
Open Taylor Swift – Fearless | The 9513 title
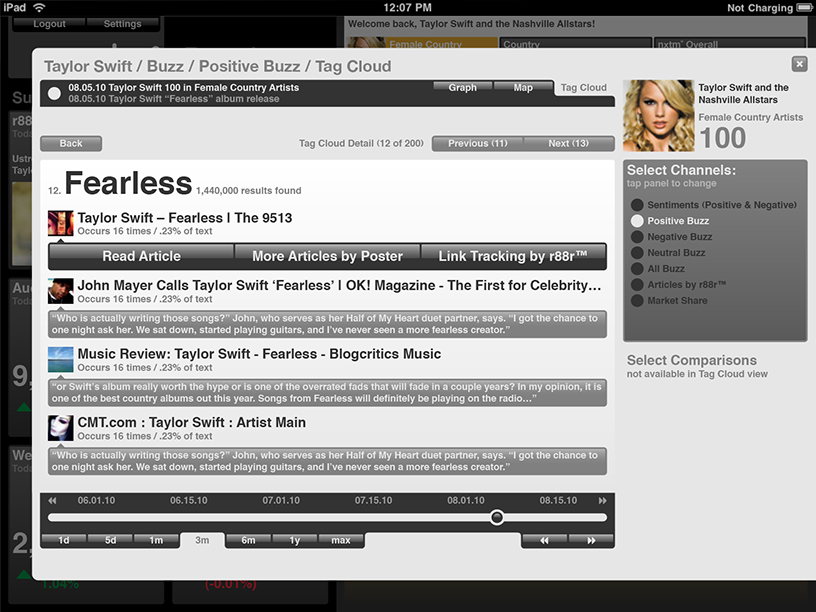coord(185,218)
